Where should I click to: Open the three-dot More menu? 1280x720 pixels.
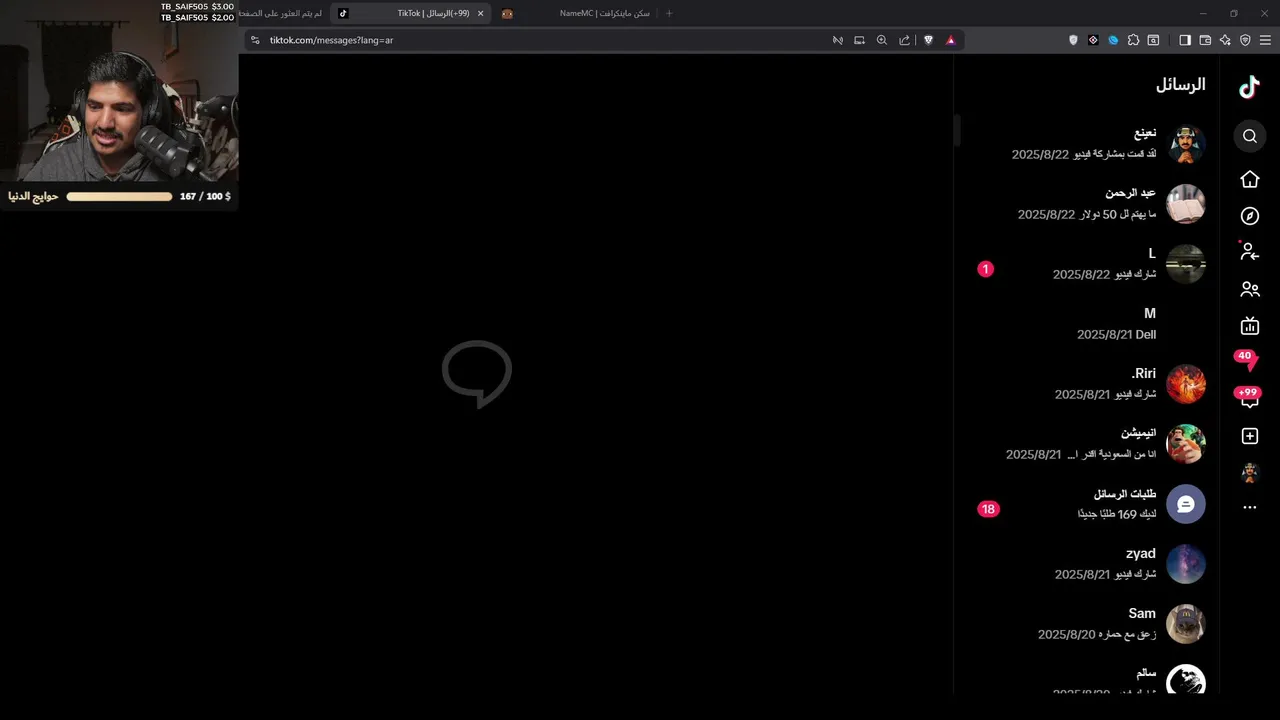pos(1250,508)
